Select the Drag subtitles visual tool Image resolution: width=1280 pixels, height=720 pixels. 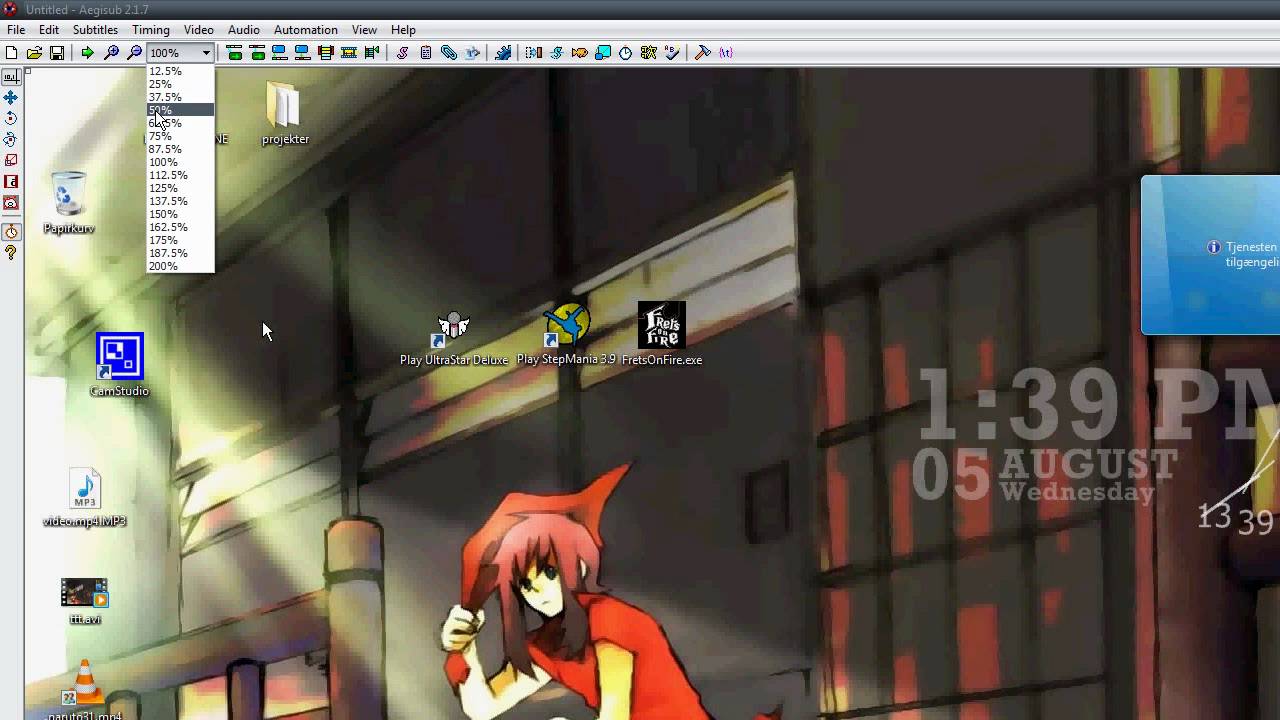coord(11,97)
